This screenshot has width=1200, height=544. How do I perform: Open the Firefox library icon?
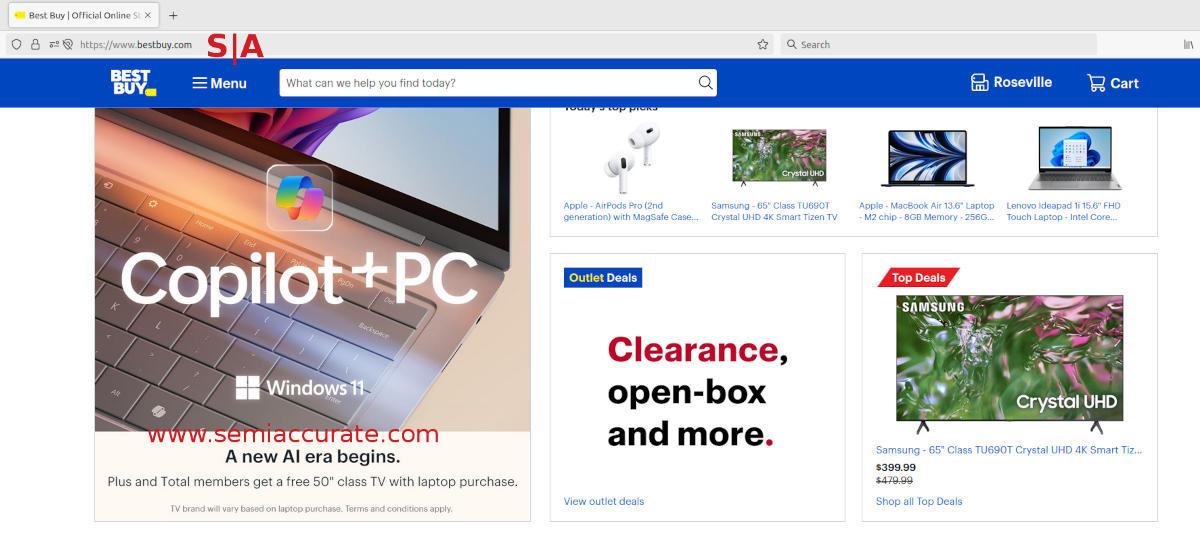click(1188, 45)
